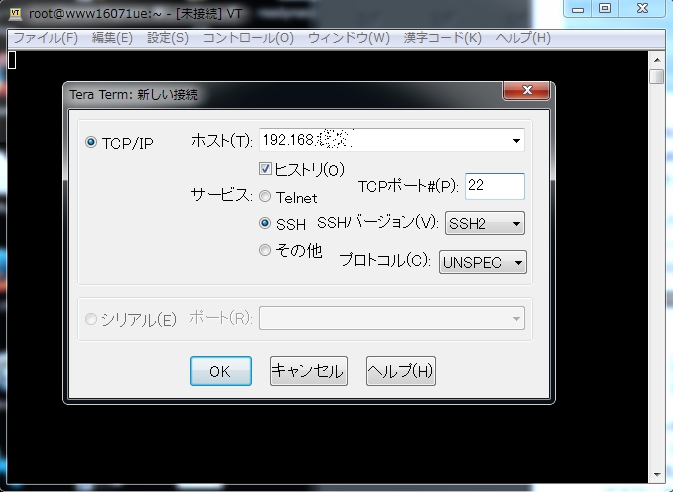Viewport: 673px width, 492px height.
Task: Click the ホスト(T) host address field
Action: (x=391, y=140)
